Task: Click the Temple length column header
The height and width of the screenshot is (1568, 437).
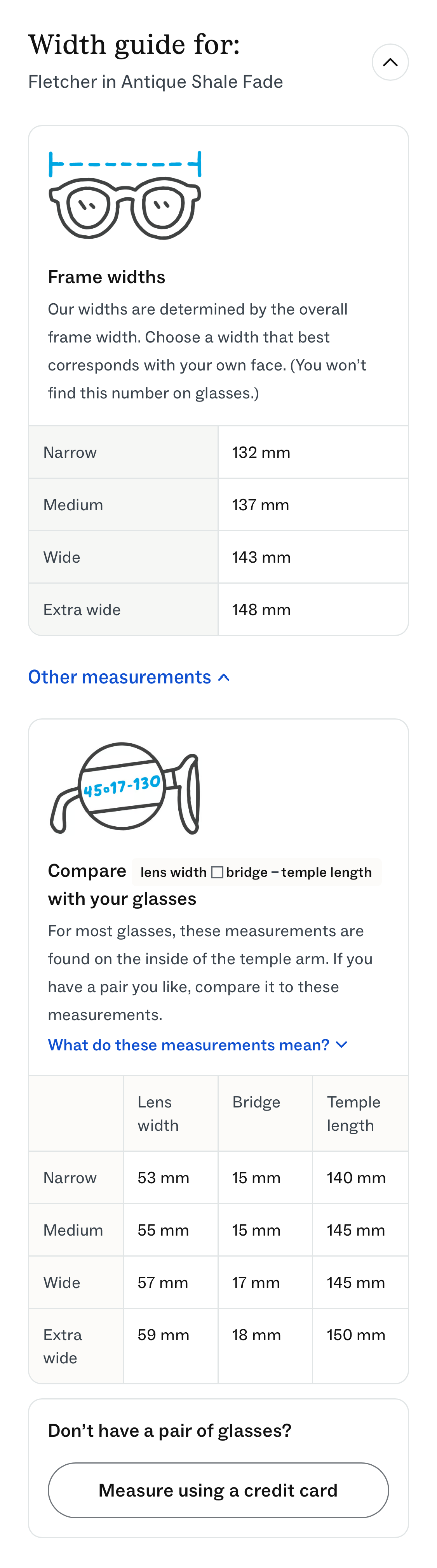Action: 353,1113
